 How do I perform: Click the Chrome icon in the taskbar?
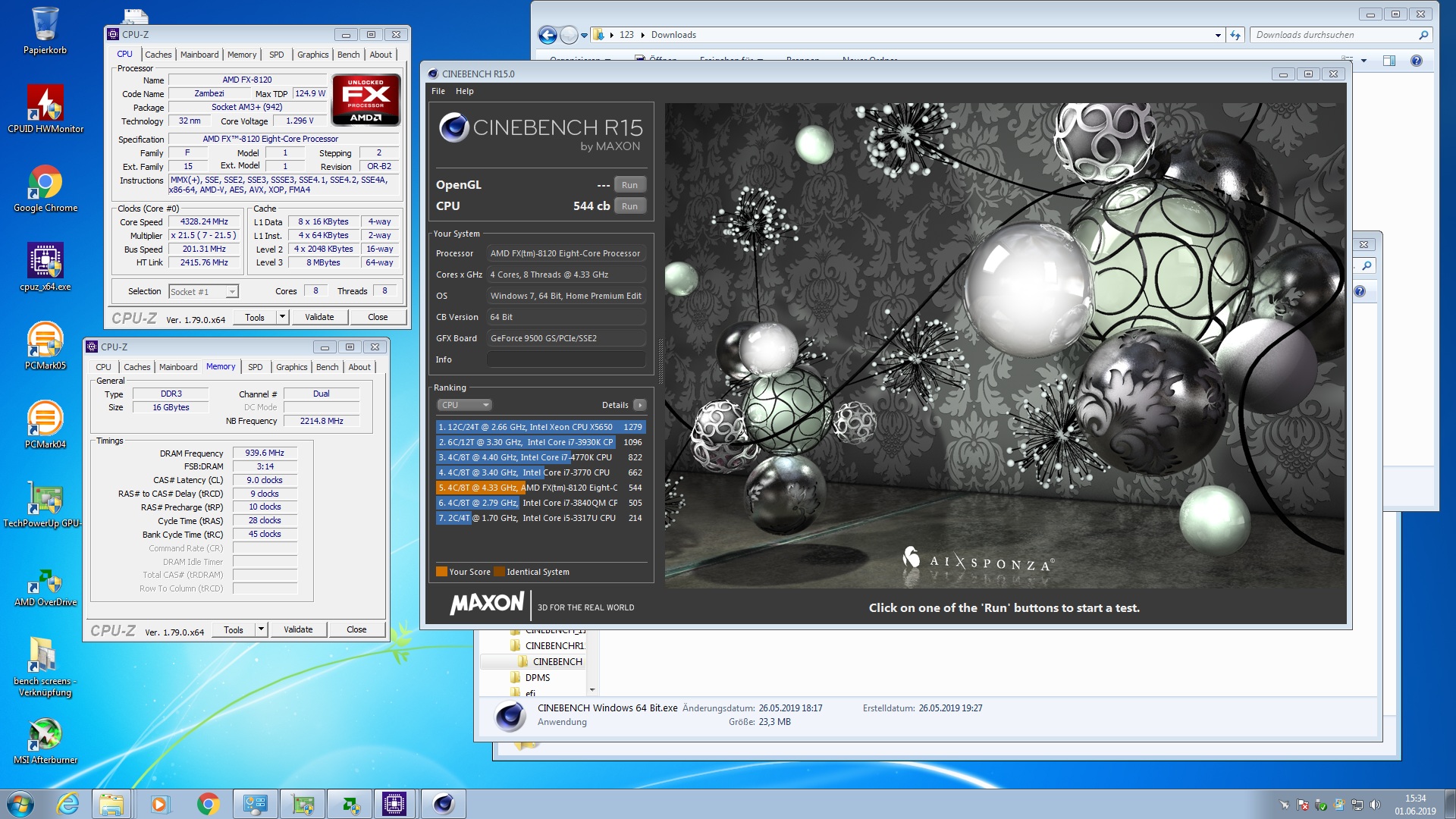pos(207,804)
